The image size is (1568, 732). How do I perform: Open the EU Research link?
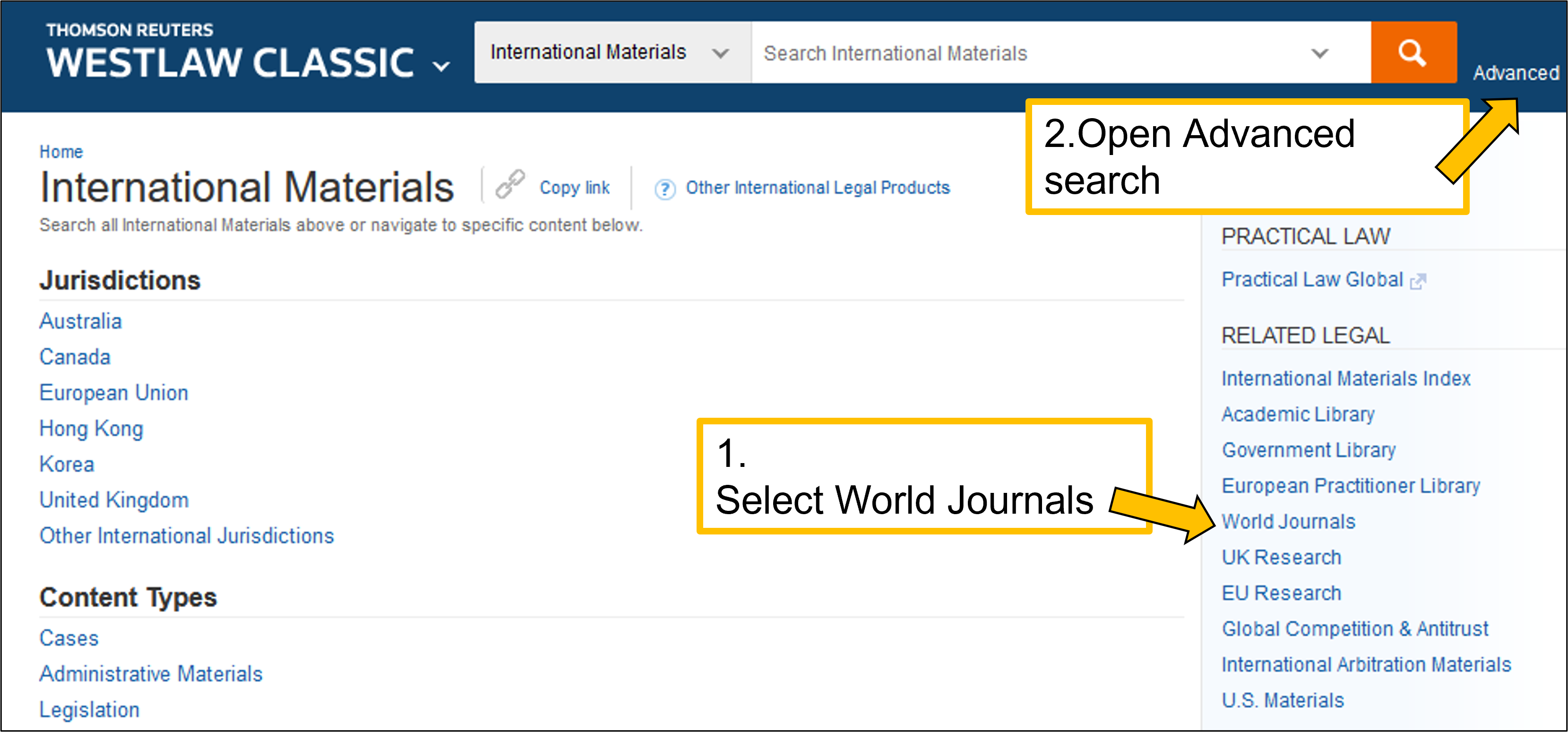pos(1281,593)
